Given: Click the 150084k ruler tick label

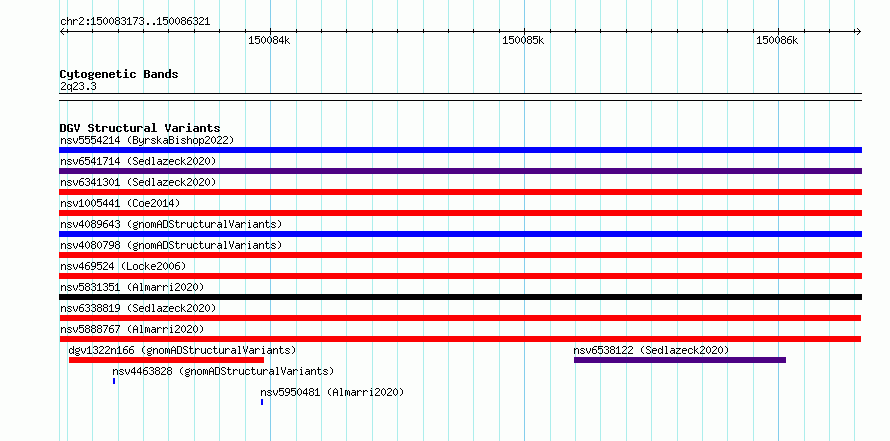Looking at the screenshot, I should [269, 40].
